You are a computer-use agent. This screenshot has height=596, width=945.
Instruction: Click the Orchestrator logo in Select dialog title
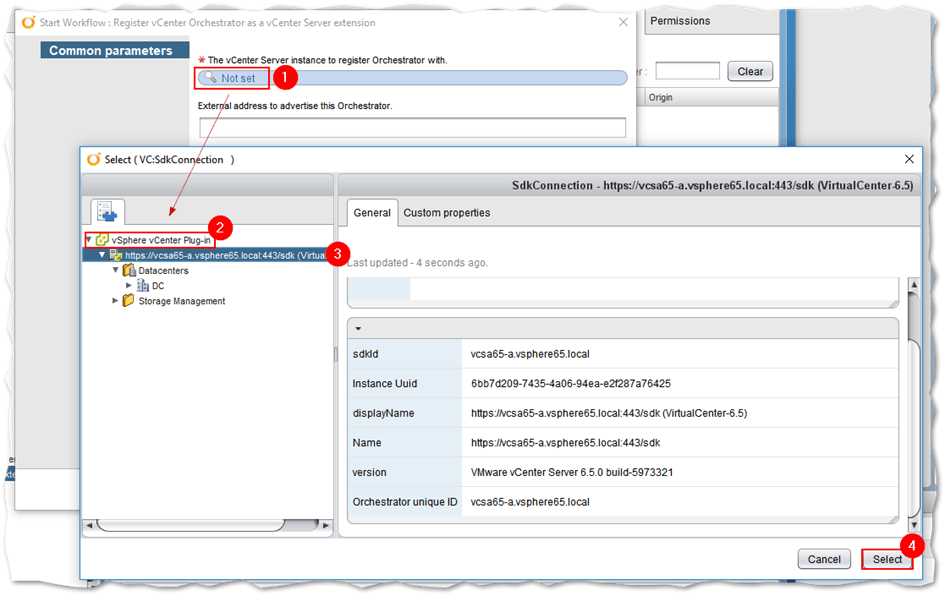coord(93,159)
